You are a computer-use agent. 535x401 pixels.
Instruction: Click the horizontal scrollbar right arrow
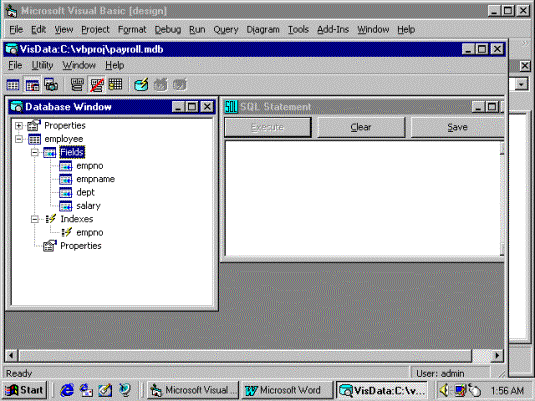pyautogui.click(x=497, y=356)
